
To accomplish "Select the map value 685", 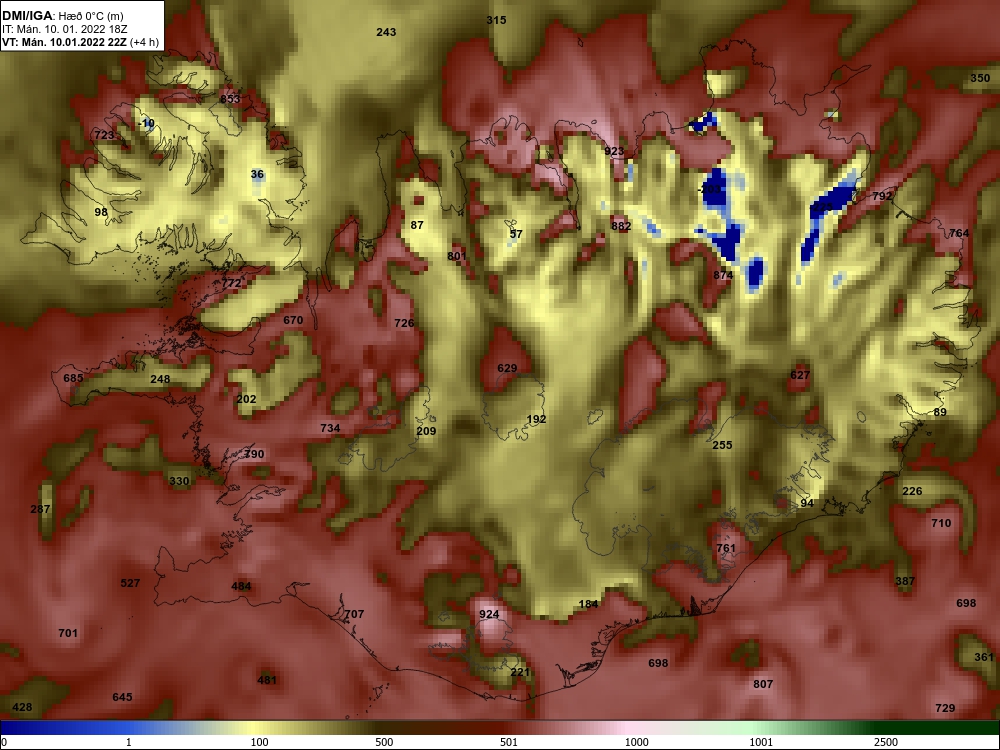I will (73, 378).
